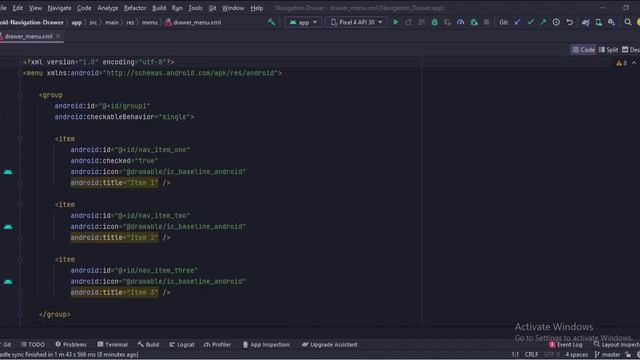Click the Apply Code Changes icon

pyautogui.click(x=422, y=22)
